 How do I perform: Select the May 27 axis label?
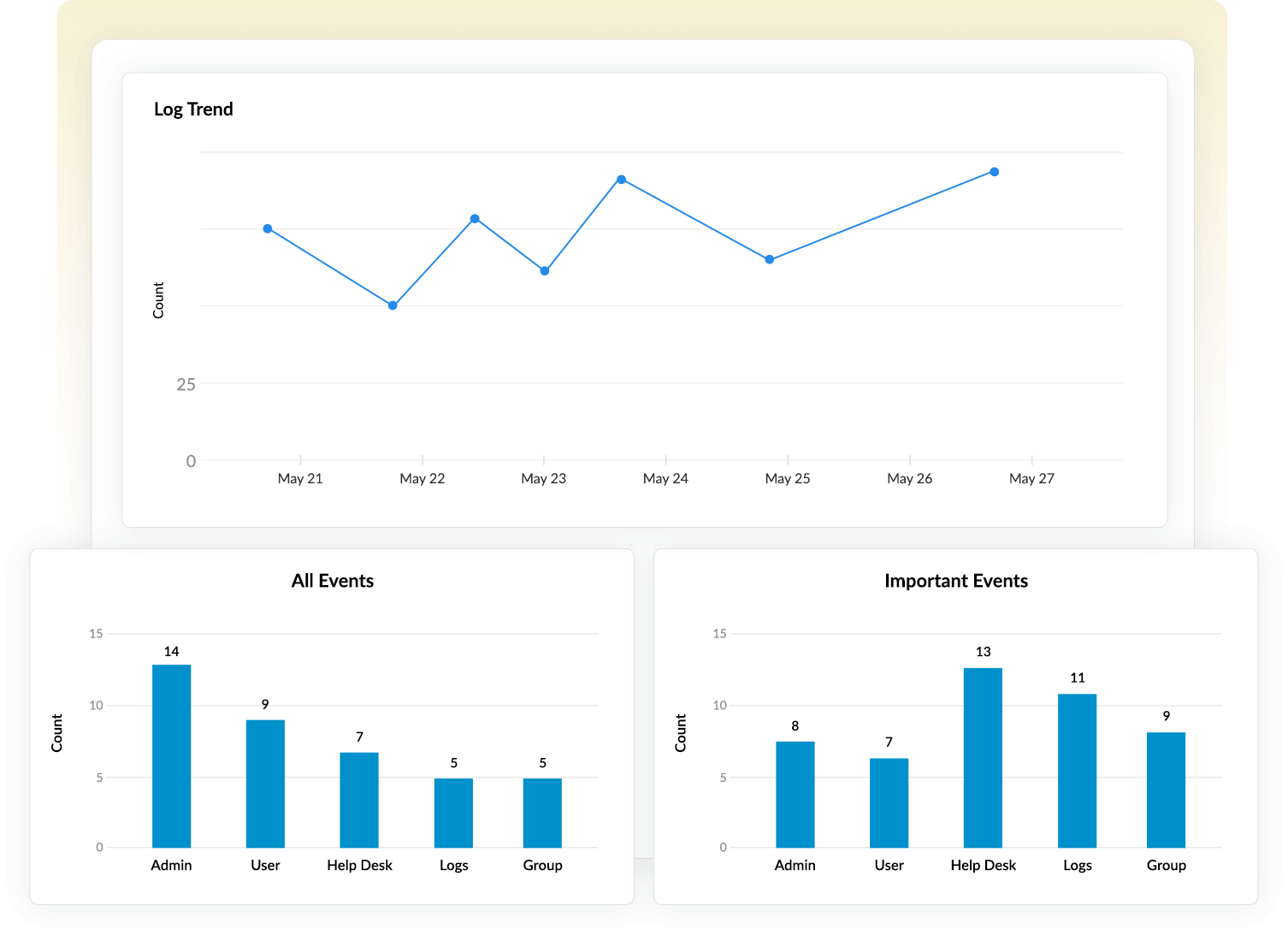point(1031,478)
